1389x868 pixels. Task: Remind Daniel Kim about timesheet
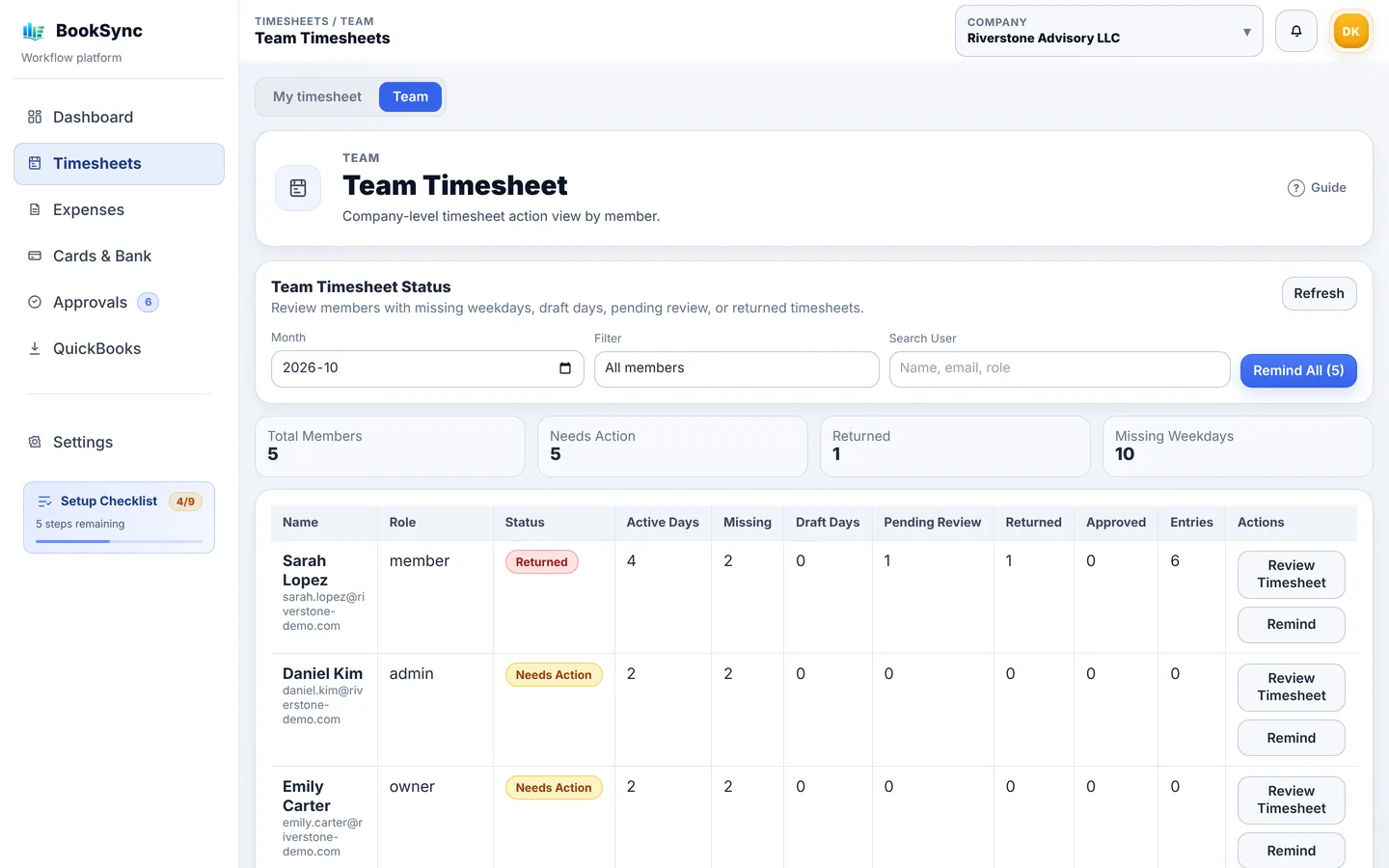[x=1292, y=738]
